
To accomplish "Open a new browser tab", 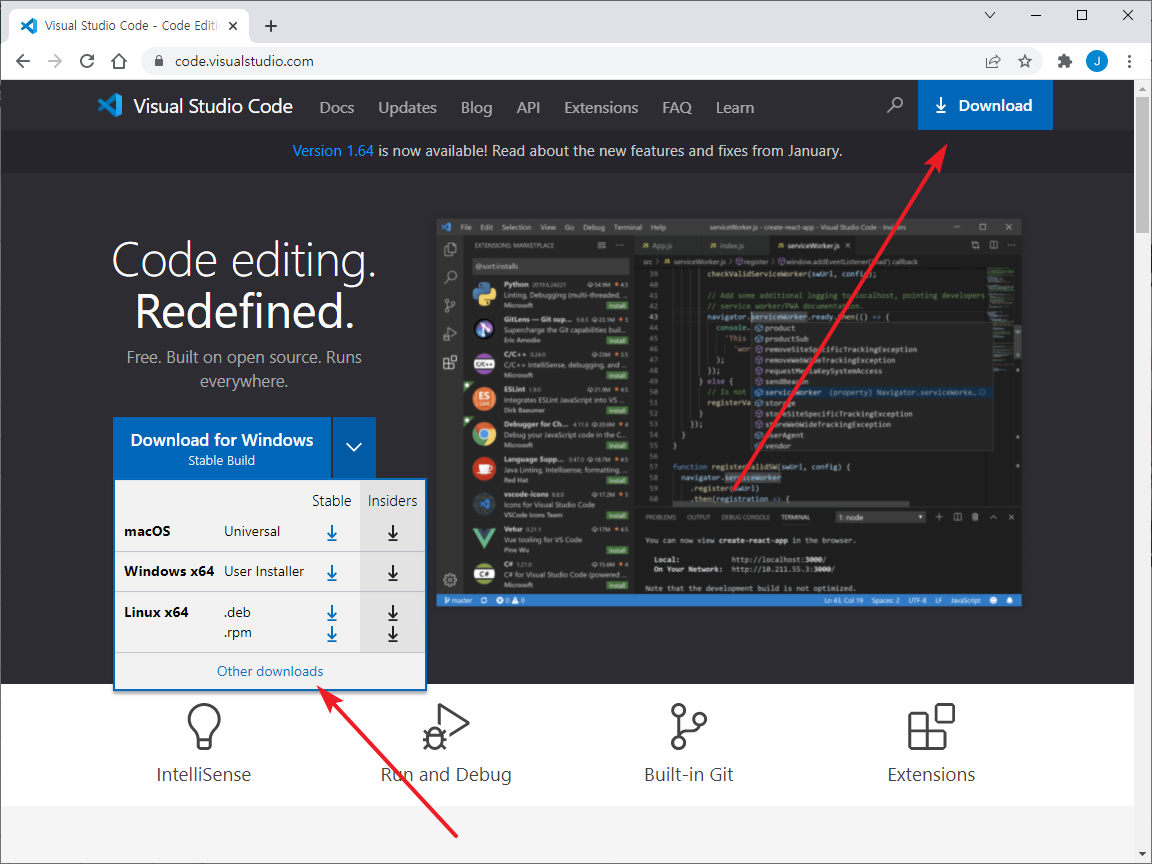I will pos(271,26).
